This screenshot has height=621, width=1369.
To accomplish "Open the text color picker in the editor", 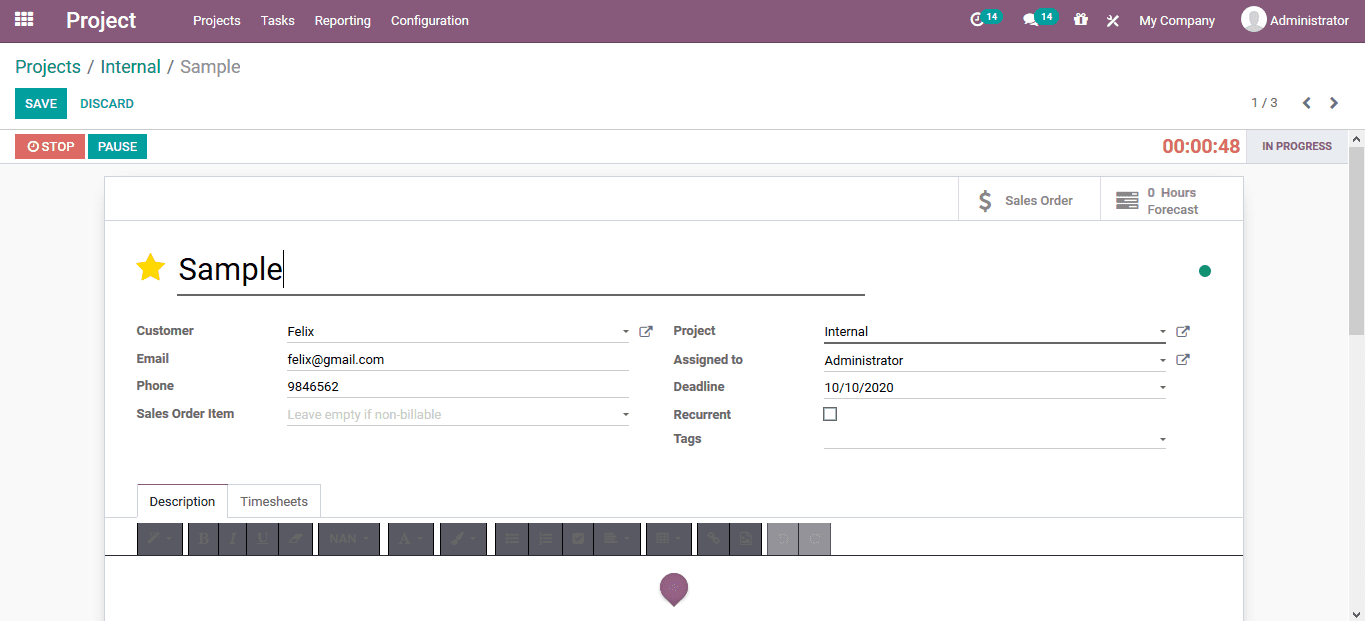I will click(x=410, y=539).
